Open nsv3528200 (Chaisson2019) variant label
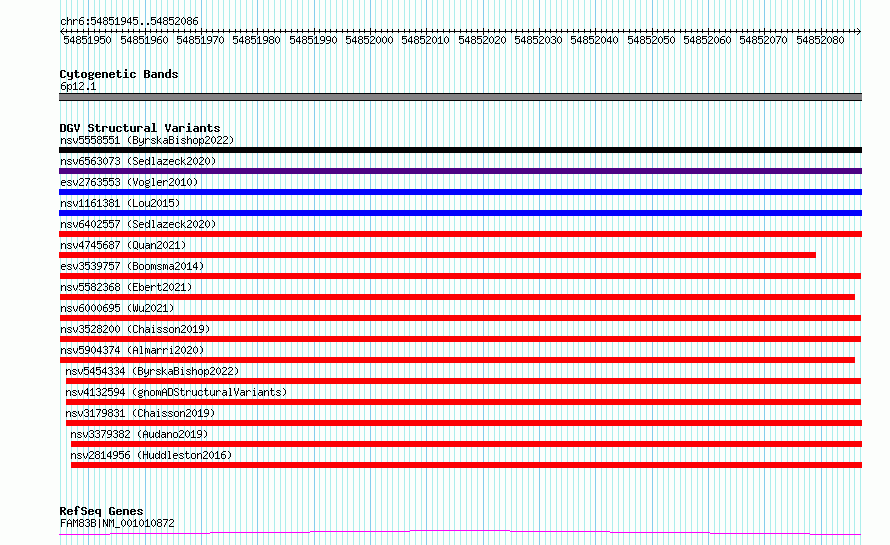890x545 pixels. click(x=135, y=329)
